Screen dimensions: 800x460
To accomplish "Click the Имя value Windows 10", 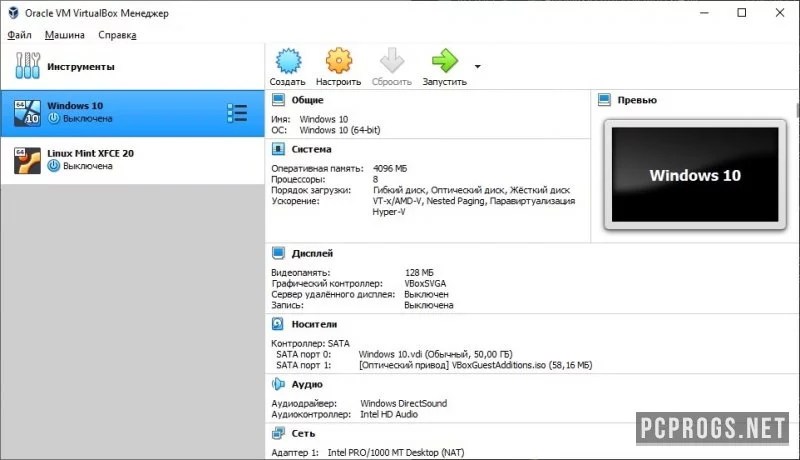I will click(323, 119).
